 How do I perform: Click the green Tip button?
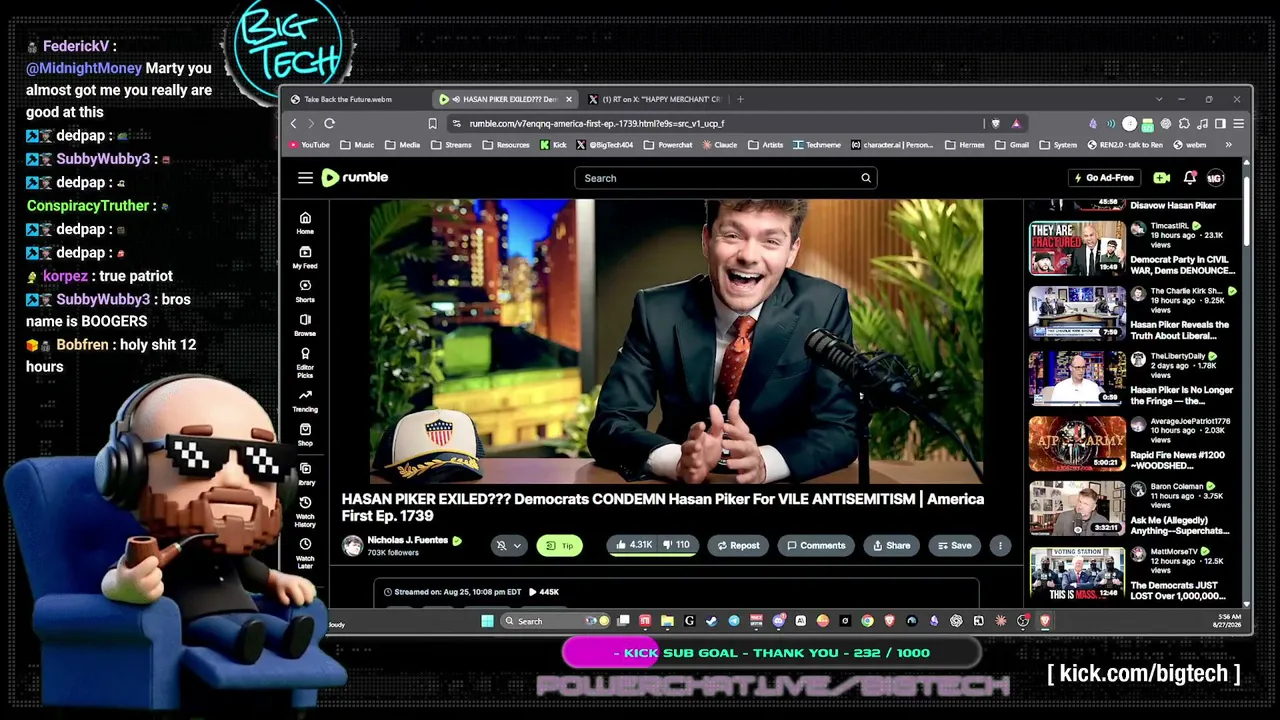click(560, 546)
